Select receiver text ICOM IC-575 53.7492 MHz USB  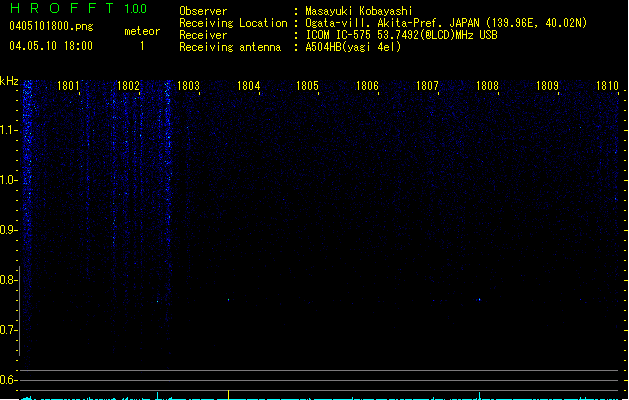pos(401,35)
